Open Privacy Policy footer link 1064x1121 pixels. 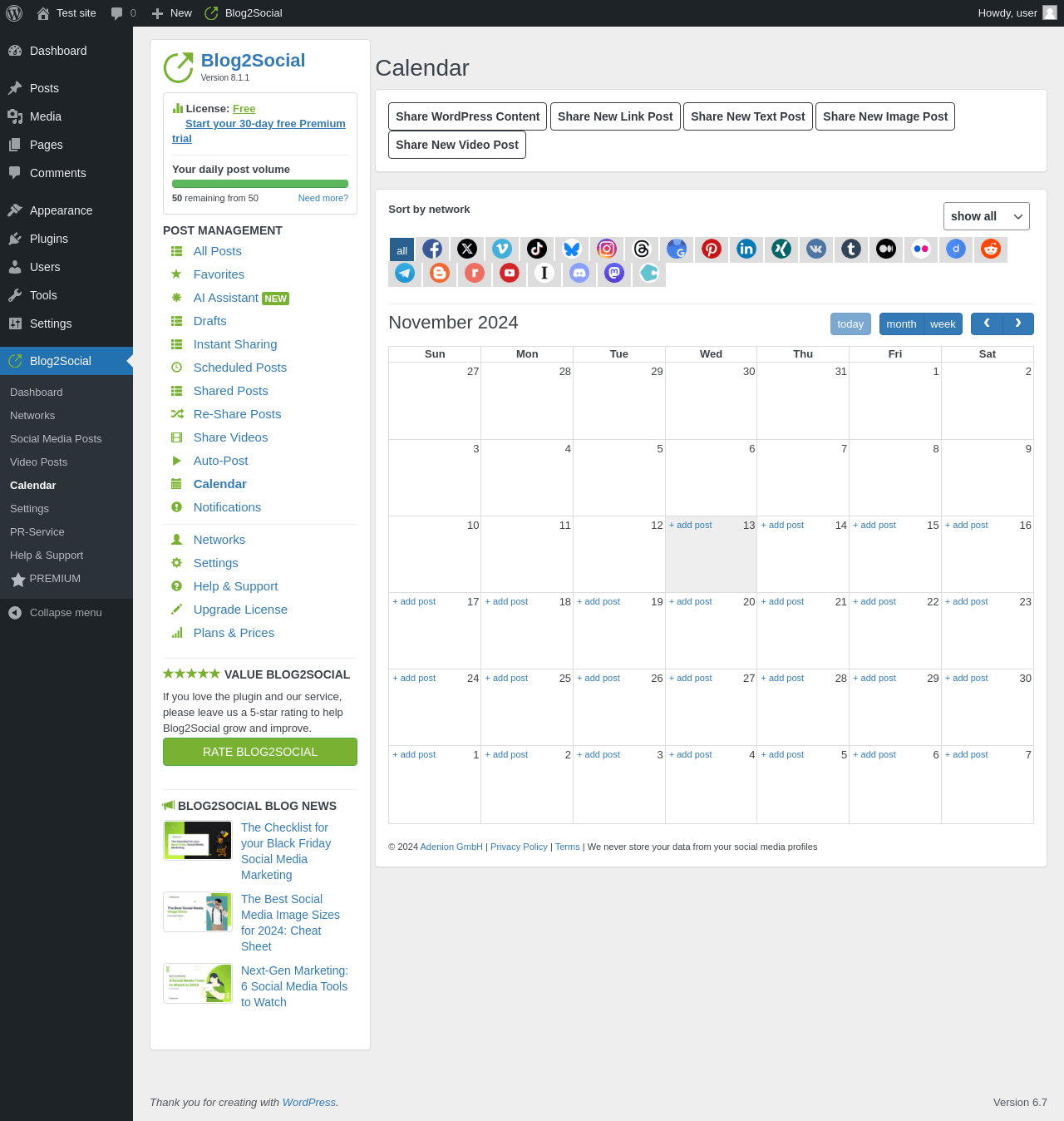(x=519, y=847)
